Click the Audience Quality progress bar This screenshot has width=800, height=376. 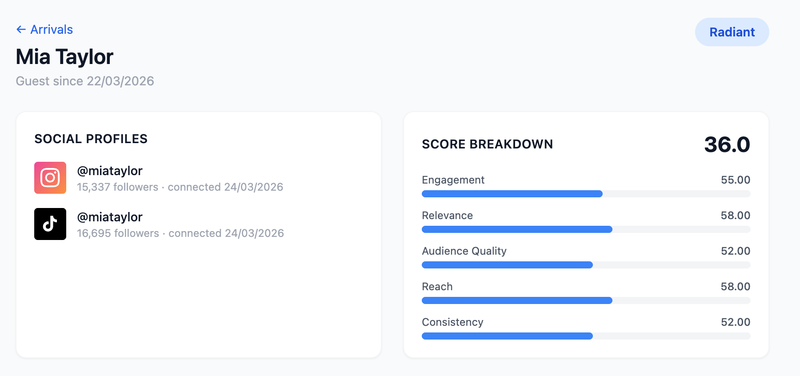pyautogui.click(x=586, y=265)
